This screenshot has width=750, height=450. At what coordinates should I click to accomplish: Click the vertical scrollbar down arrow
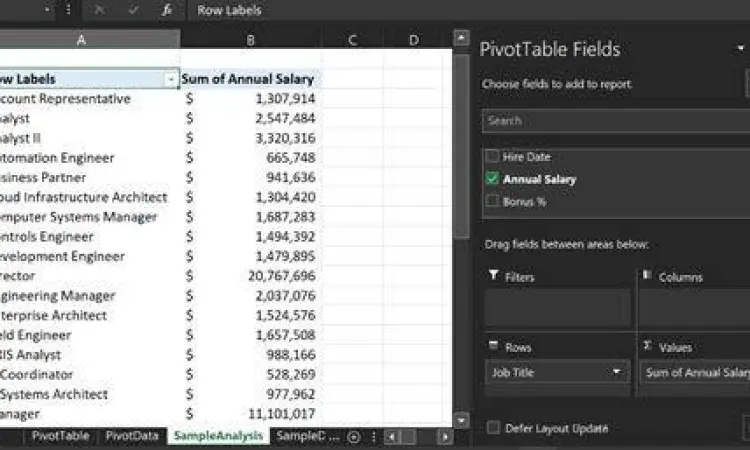point(461,421)
